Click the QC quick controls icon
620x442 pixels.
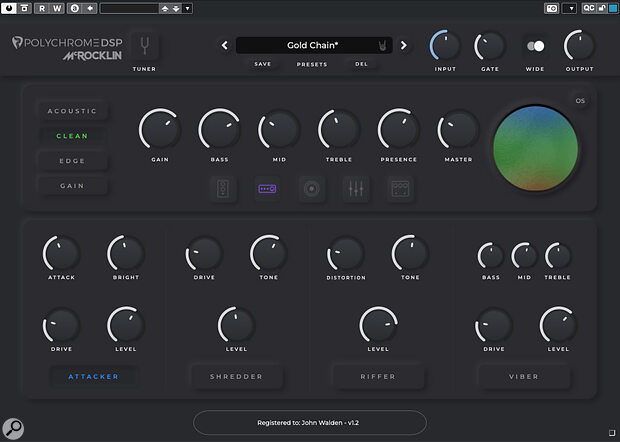[x=589, y=8]
